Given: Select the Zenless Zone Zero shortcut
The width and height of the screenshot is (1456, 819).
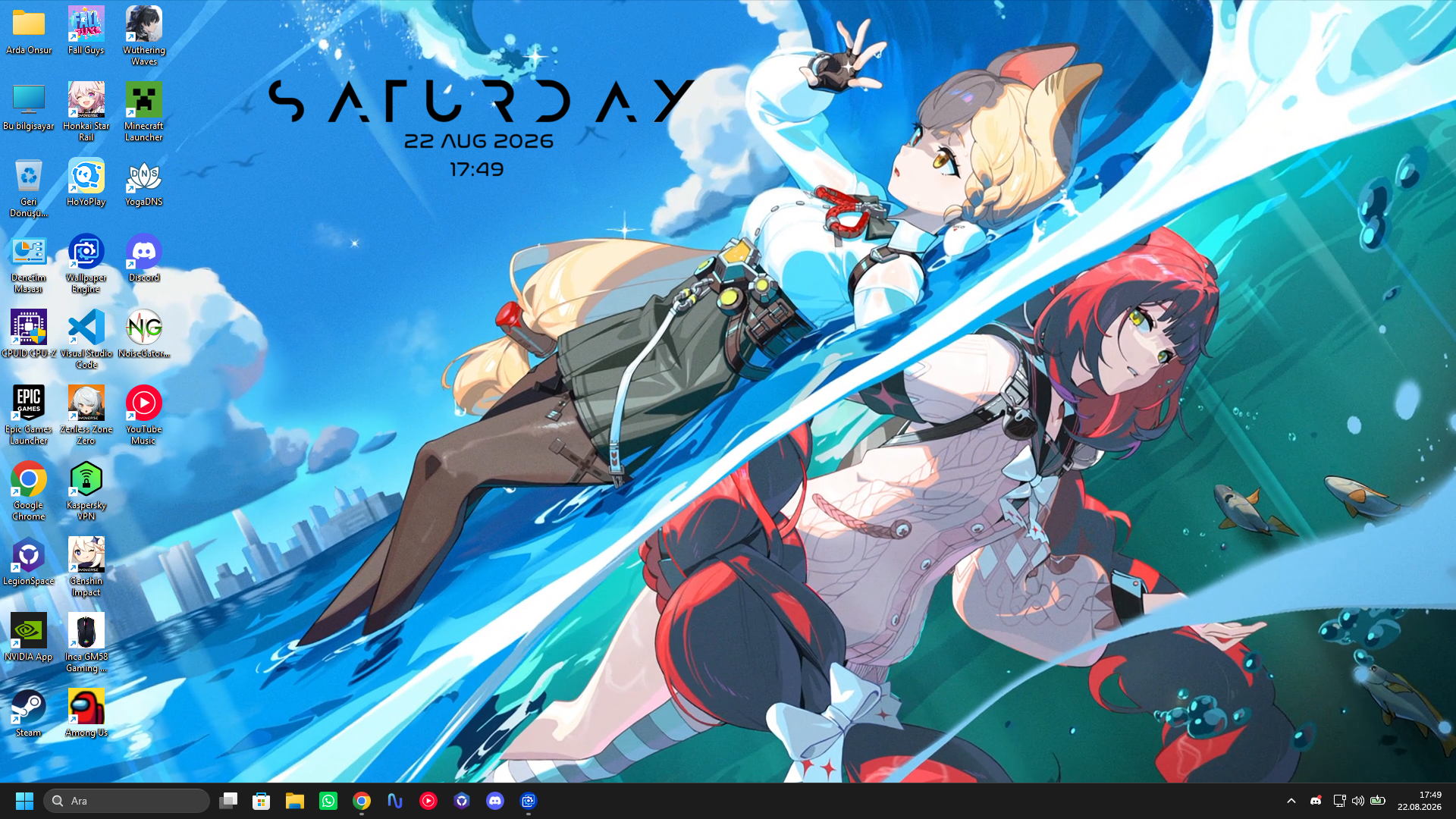Looking at the screenshot, I should [x=86, y=415].
